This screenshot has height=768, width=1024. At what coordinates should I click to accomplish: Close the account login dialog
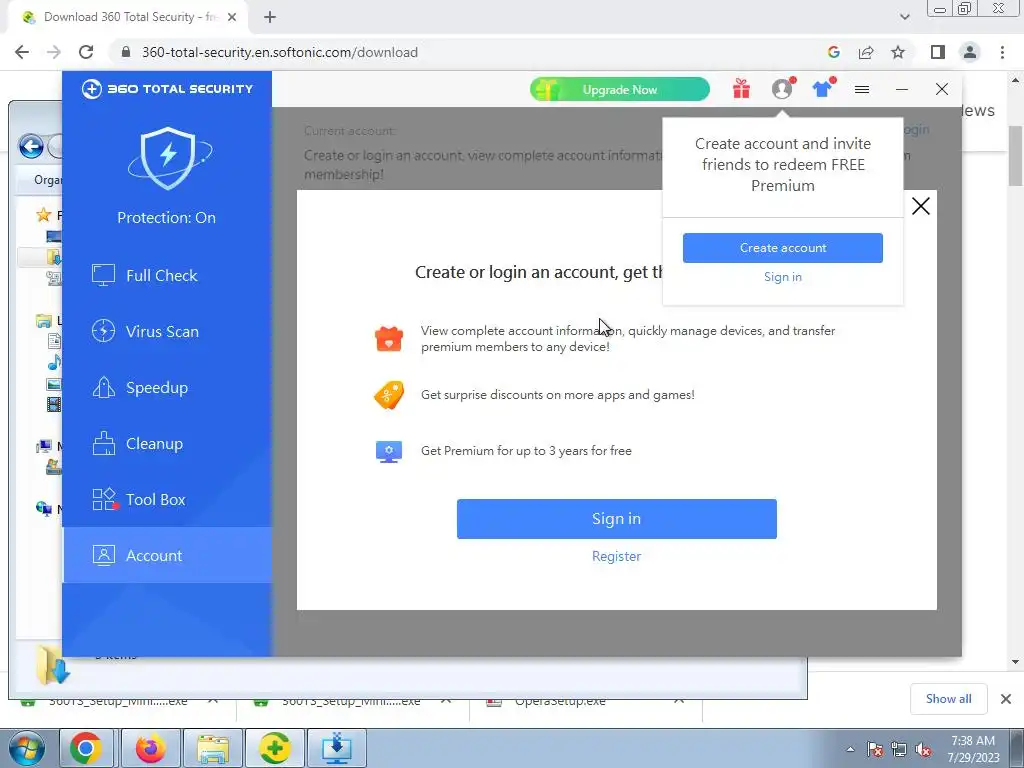921,206
